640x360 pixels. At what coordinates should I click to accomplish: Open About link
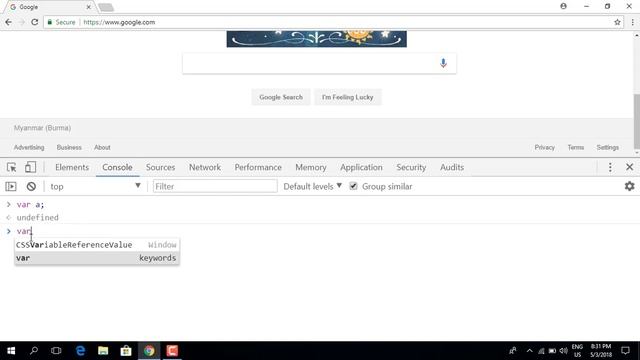102,147
